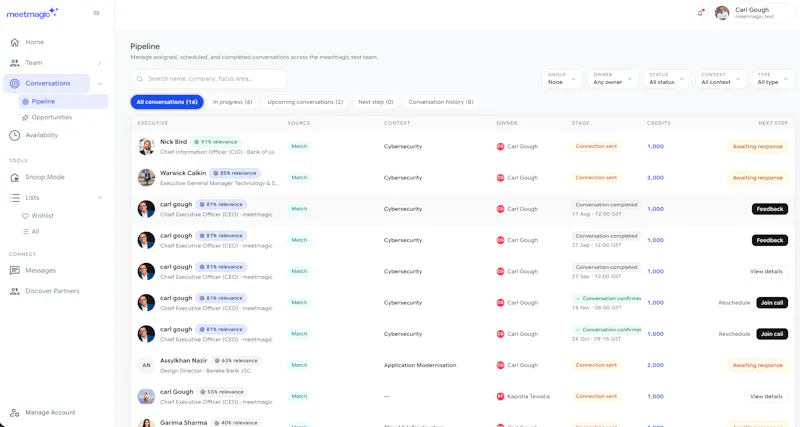800x427 pixels.
Task: Click Join call for 28 Oct conversation
Action: pyautogui.click(x=771, y=334)
